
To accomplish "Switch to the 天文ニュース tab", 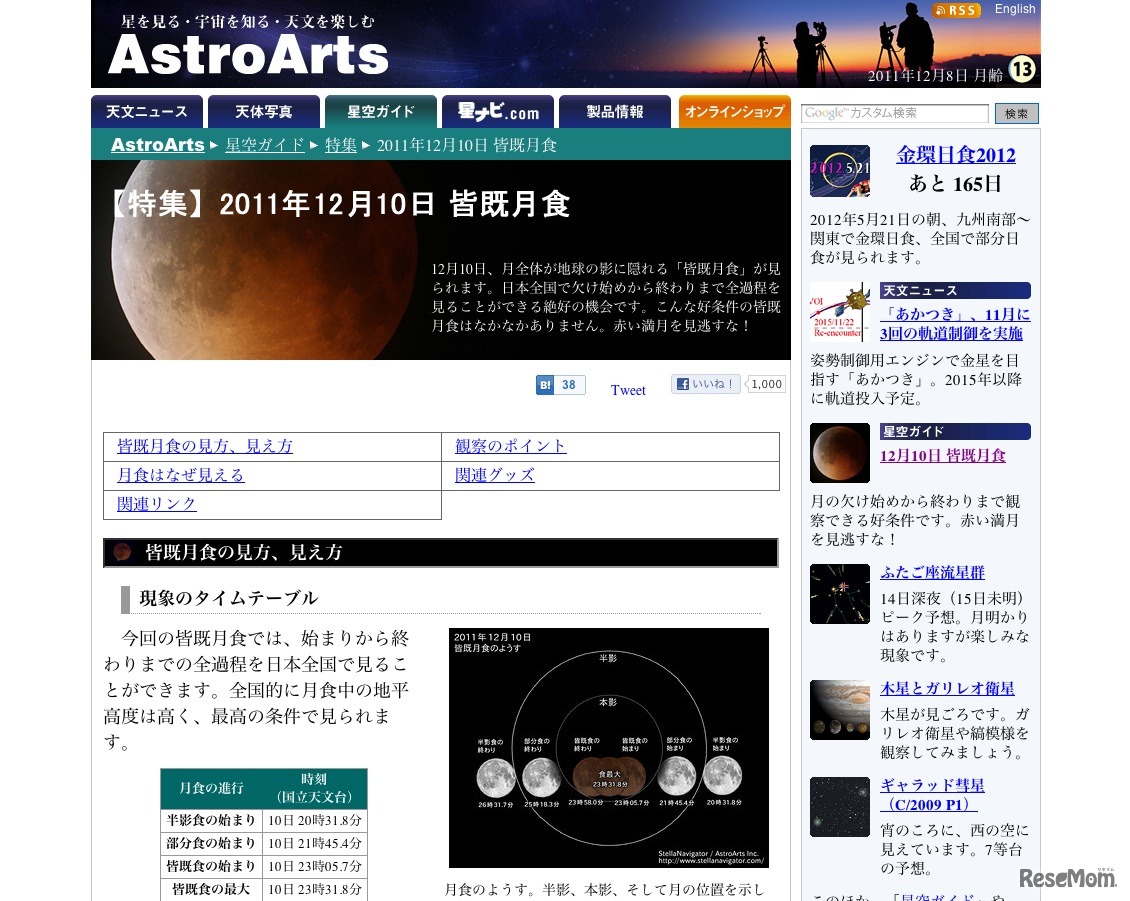I will [x=147, y=112].
